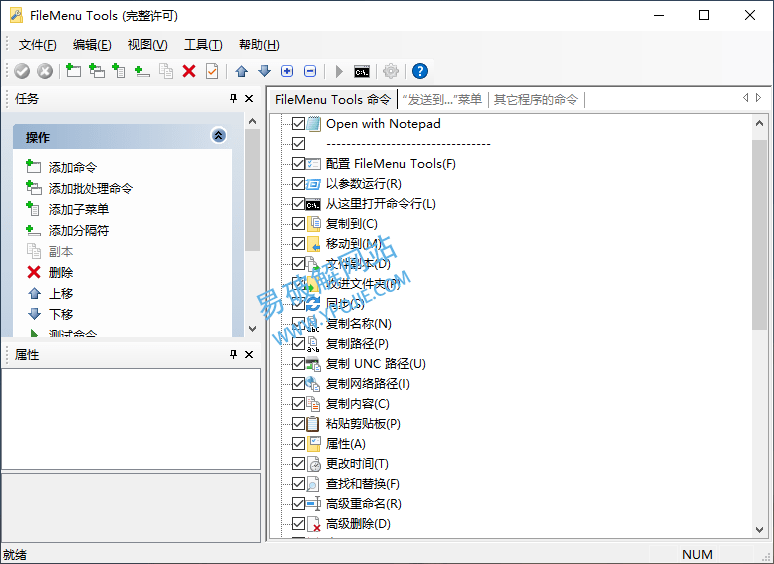
Task: Click the move down arrow toolbar icon
Action: pyautogui.click(x=265, y=72)
